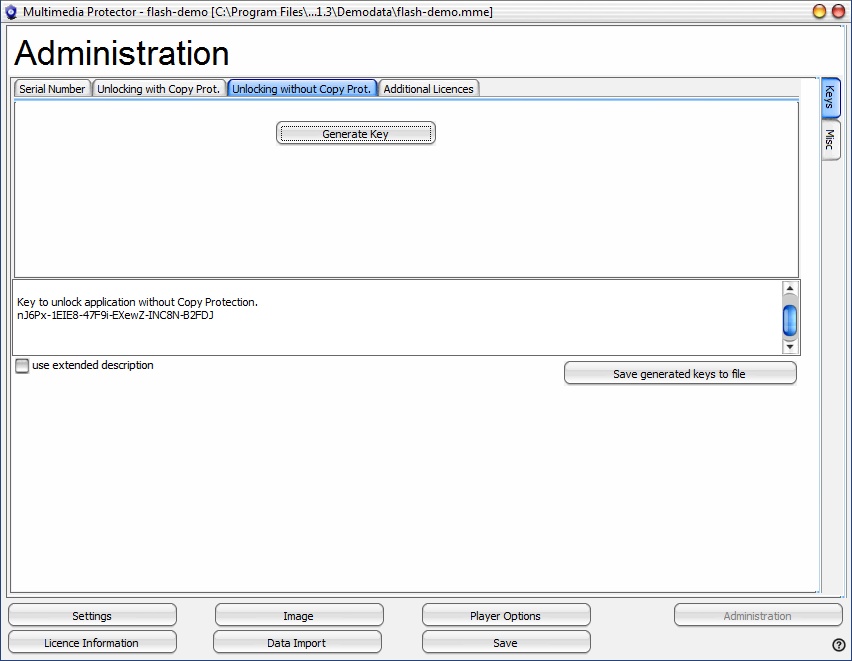The height and width of the screenshot is (661, 852).
Task: Open the Settings section
Action: click(92, 616)
